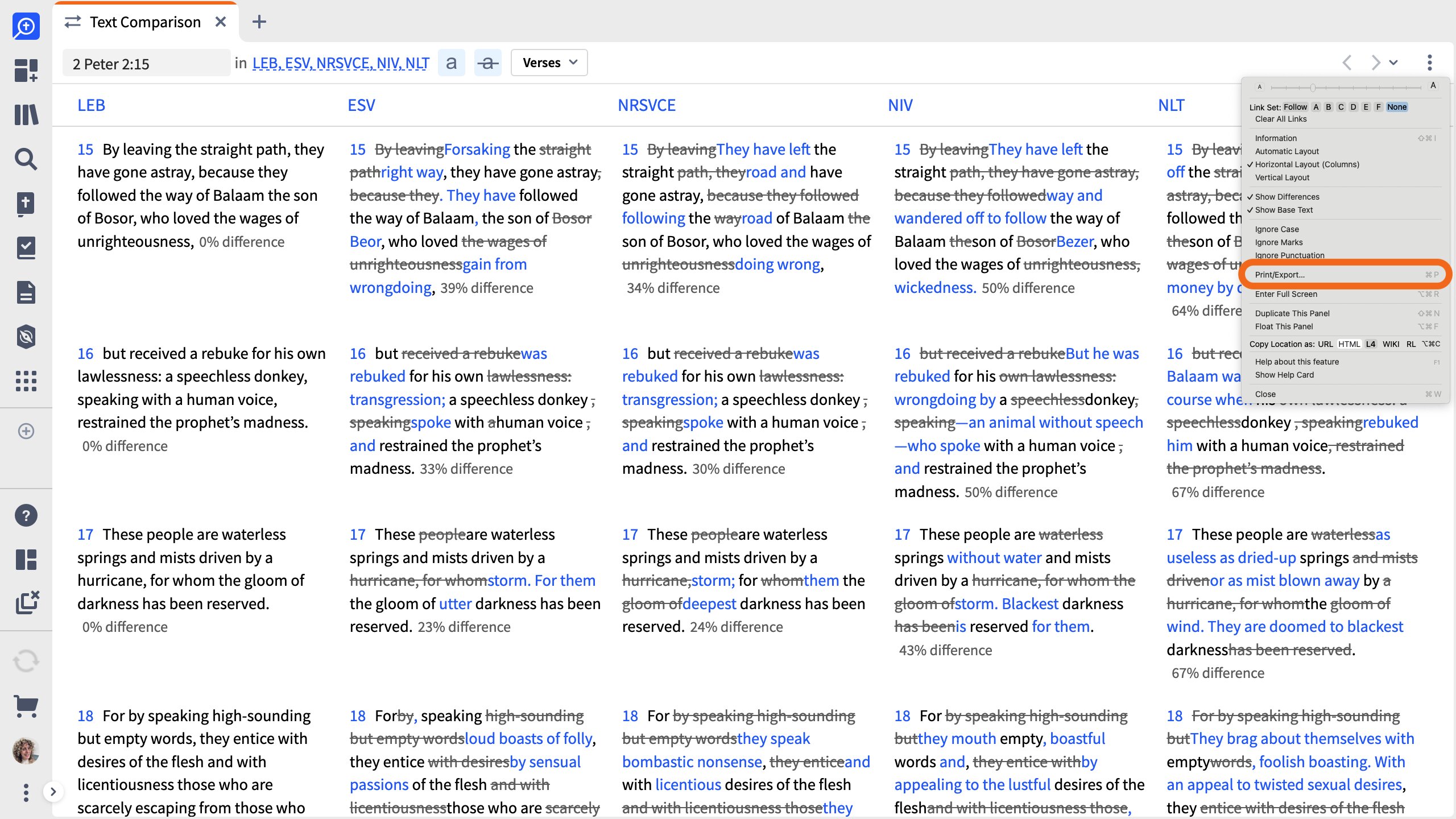The image size is (1456, 819).
Task: Select WIKI copy location format
Action: [x=1391, y=344]
